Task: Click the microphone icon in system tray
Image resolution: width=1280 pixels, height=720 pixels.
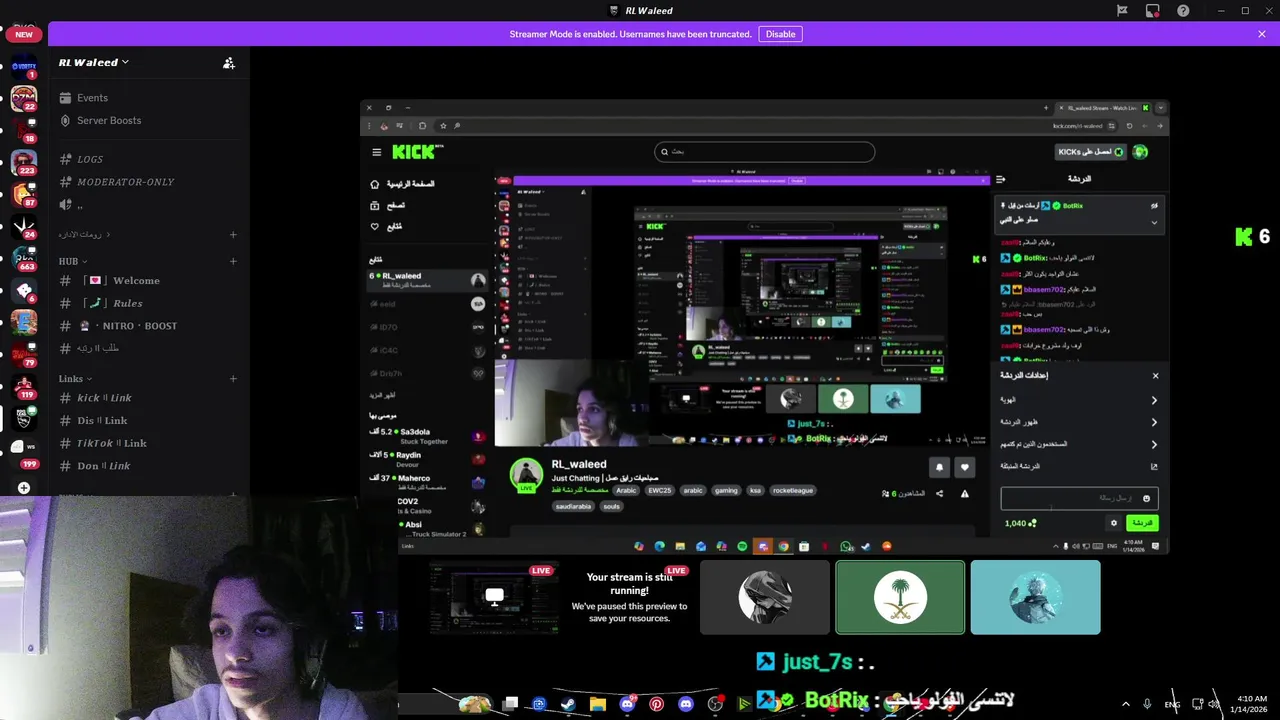Action: tap(1147, 704)
